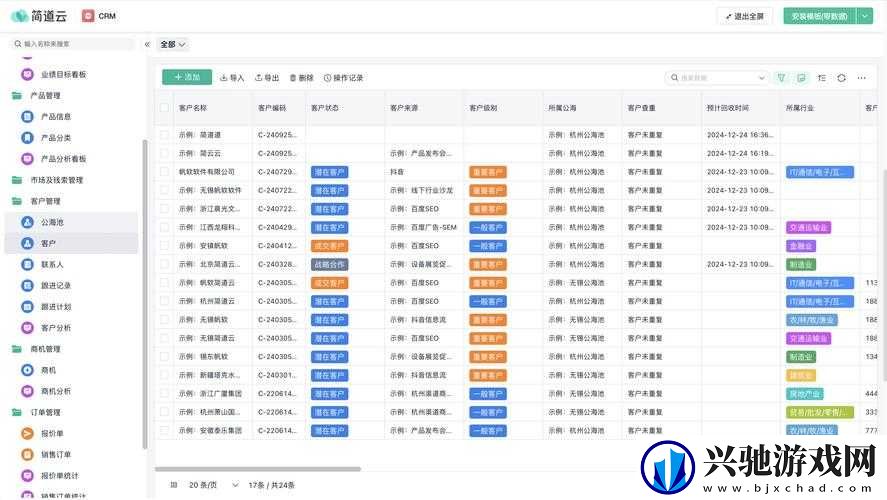Click the 客户编码 column header
The width and height of the screenshot is (887, 500).
tap(272, 107)
